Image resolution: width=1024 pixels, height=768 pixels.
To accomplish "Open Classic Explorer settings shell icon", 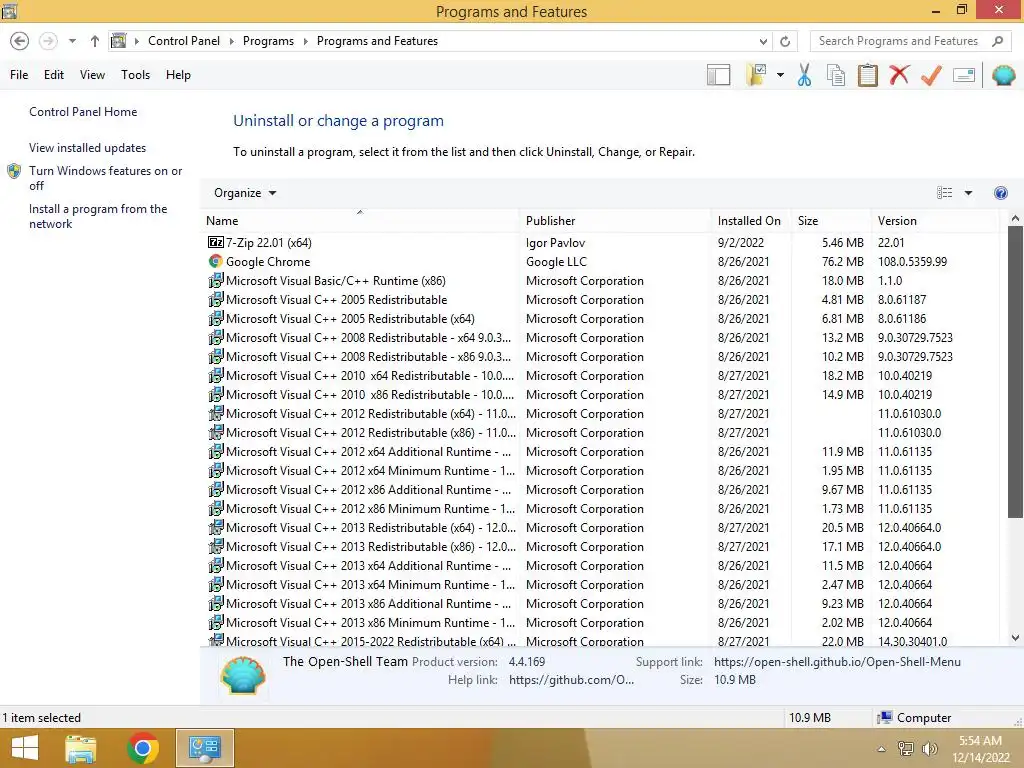I will click(x=1004, y=75).
